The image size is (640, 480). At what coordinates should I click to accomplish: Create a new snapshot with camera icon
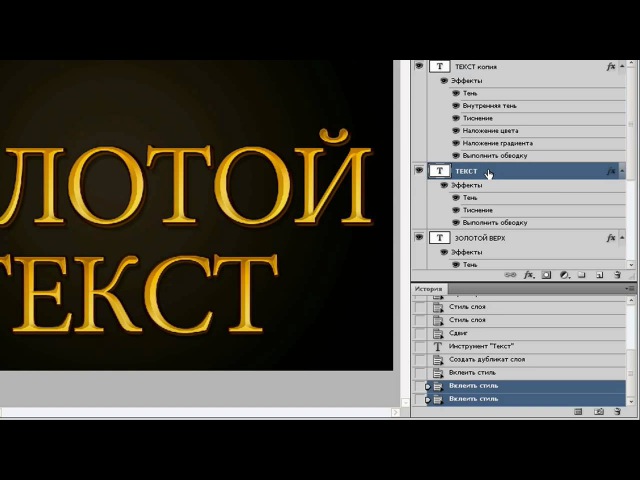click(x=598, y=411)
